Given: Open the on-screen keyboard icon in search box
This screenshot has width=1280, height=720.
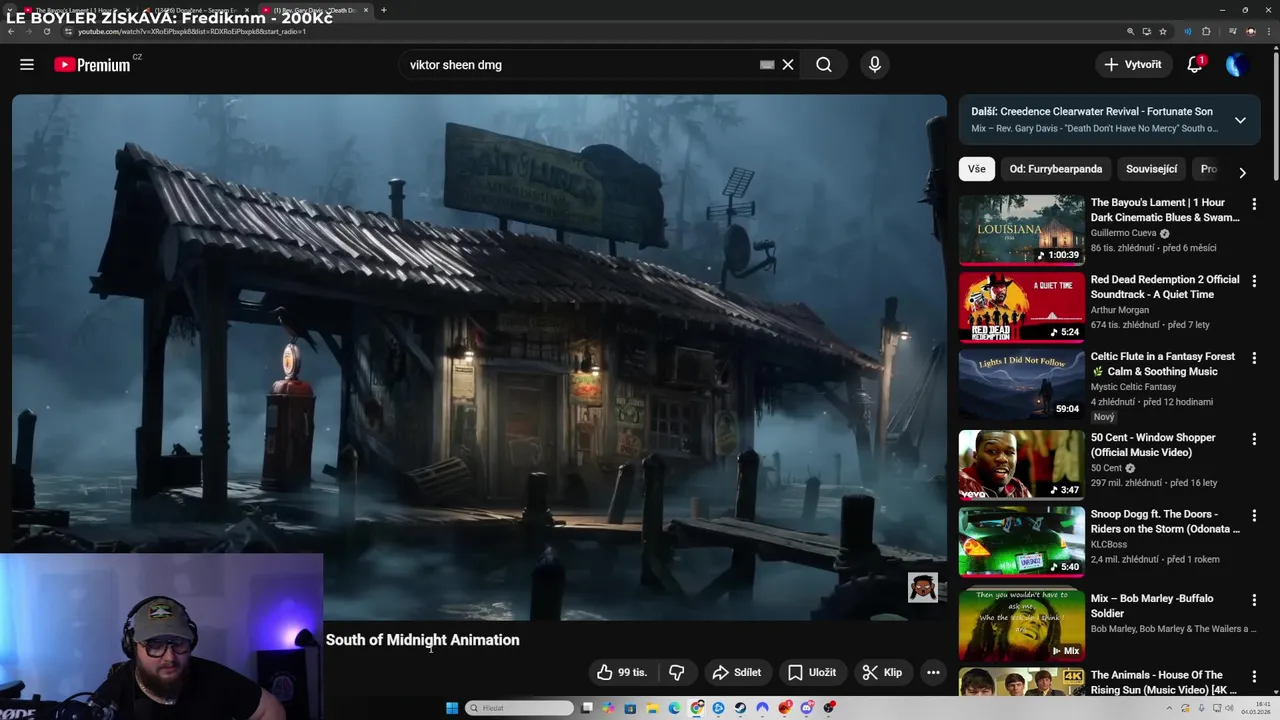Looking at the screenshot, I should (x=767, y=64).
